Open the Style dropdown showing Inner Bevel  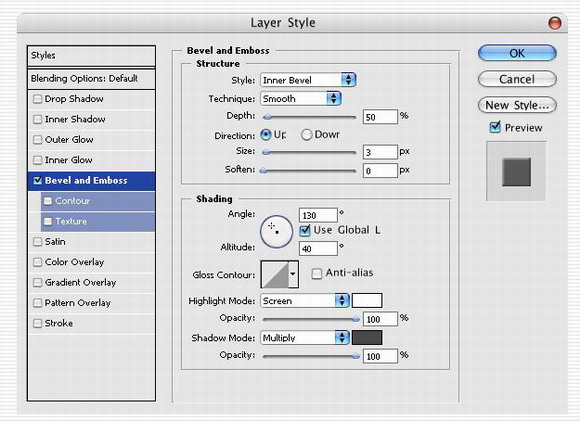pyautogui.click(x=308, y=80)
